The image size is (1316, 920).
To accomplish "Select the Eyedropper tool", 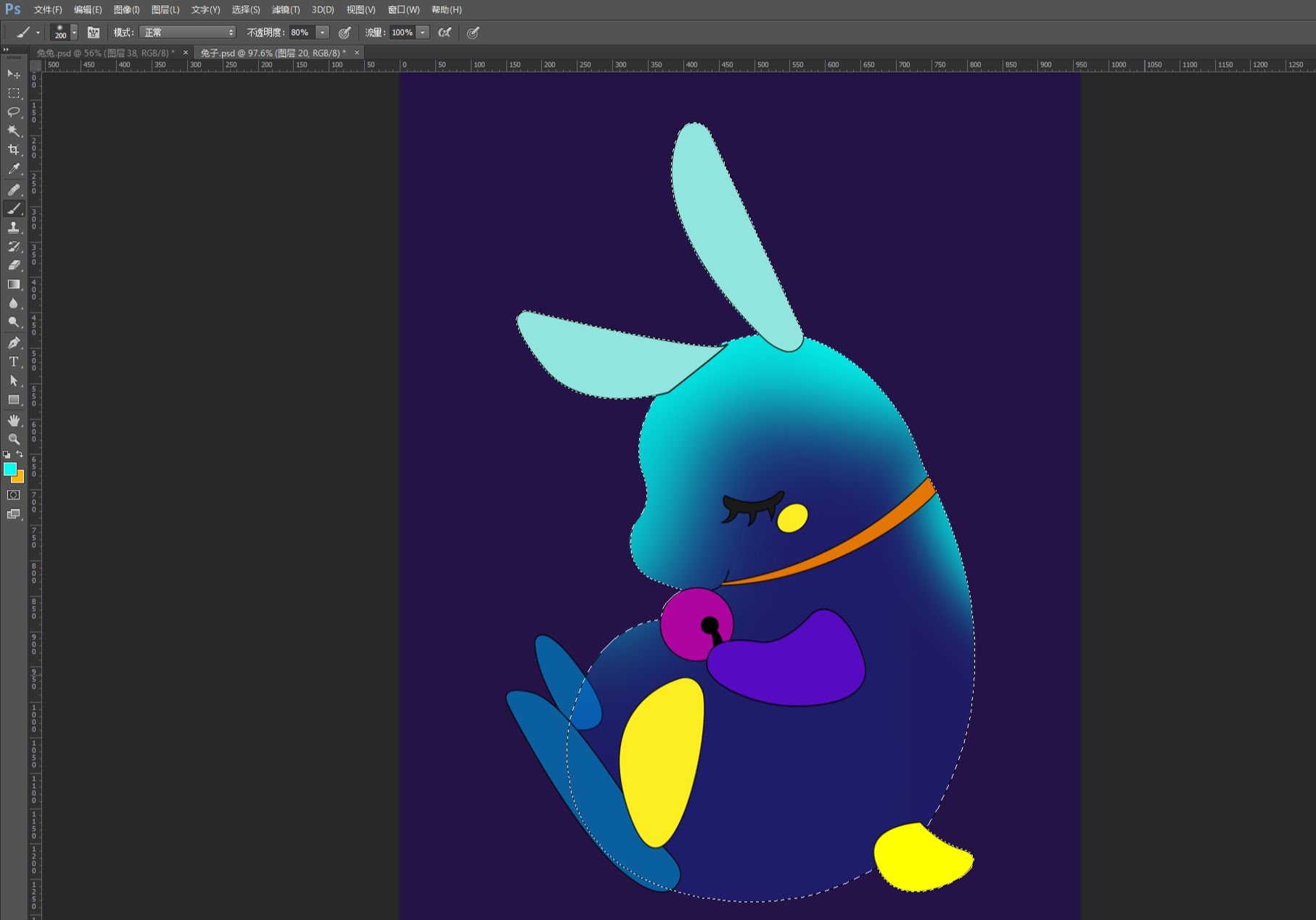I will click(14, 169).
